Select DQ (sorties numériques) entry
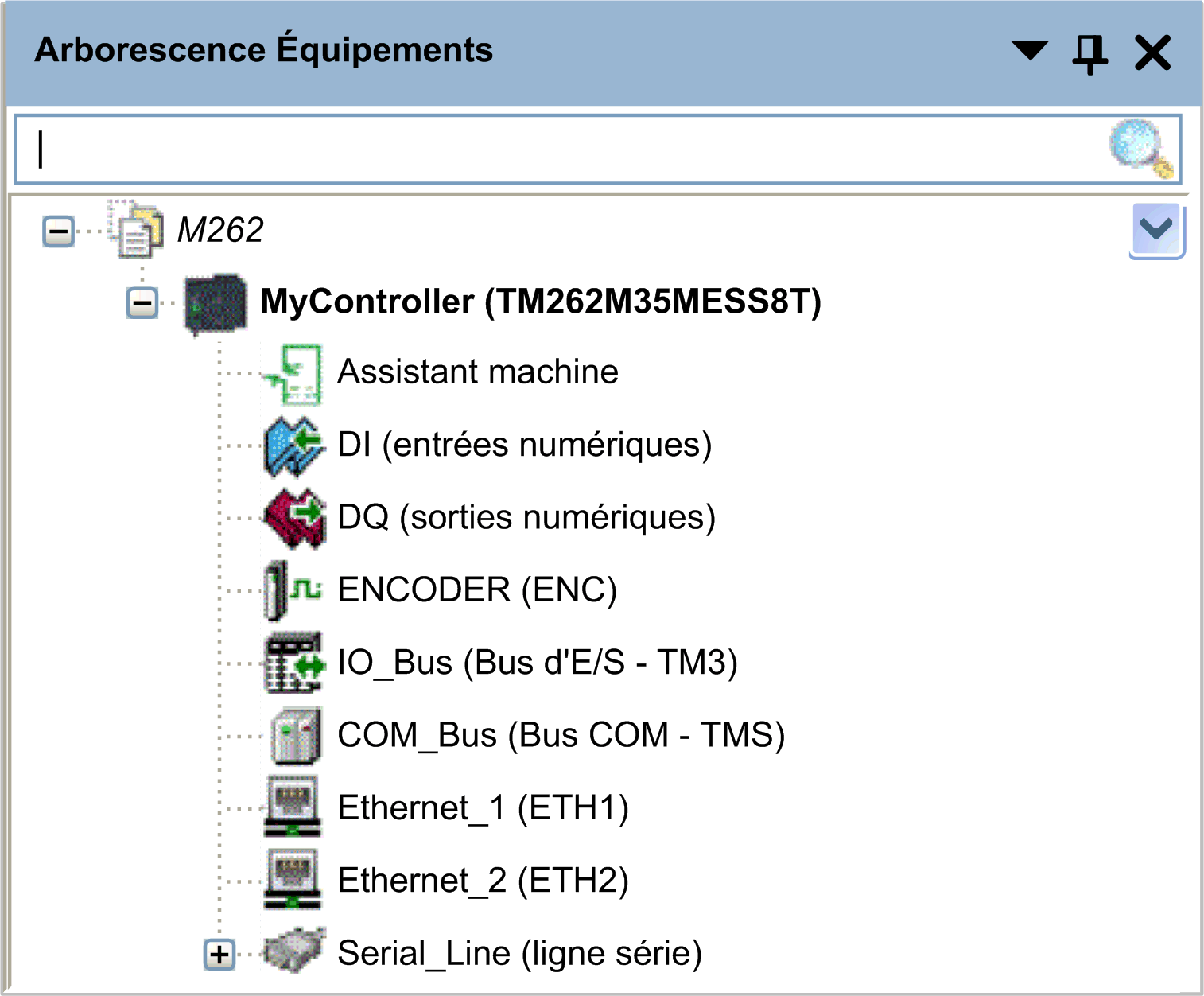The image size is (1204, 996). point(526,517)
